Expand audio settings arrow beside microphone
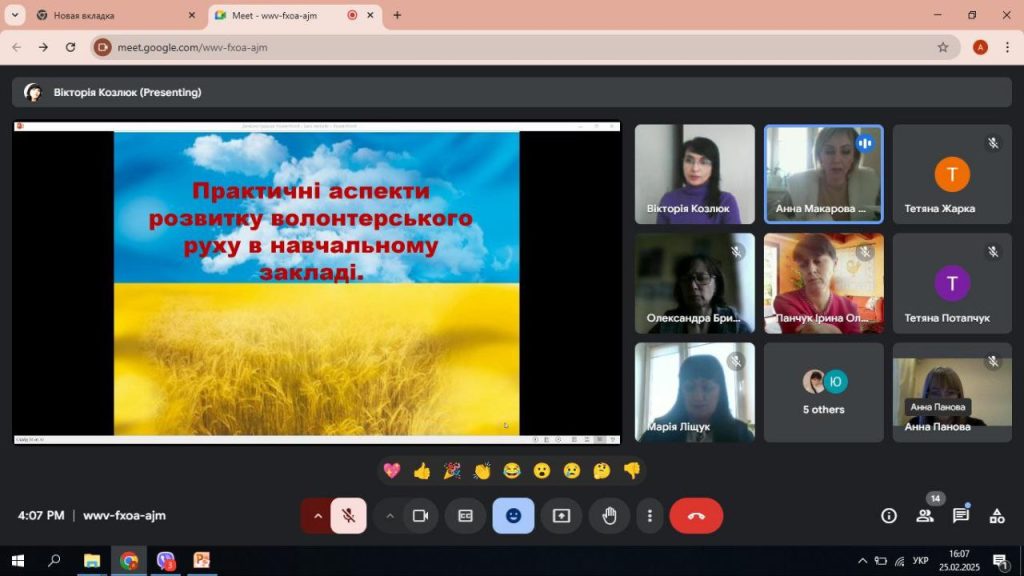Image resolution: width=1024 pixels, height=576 pixels. click(x=318, y=516)
